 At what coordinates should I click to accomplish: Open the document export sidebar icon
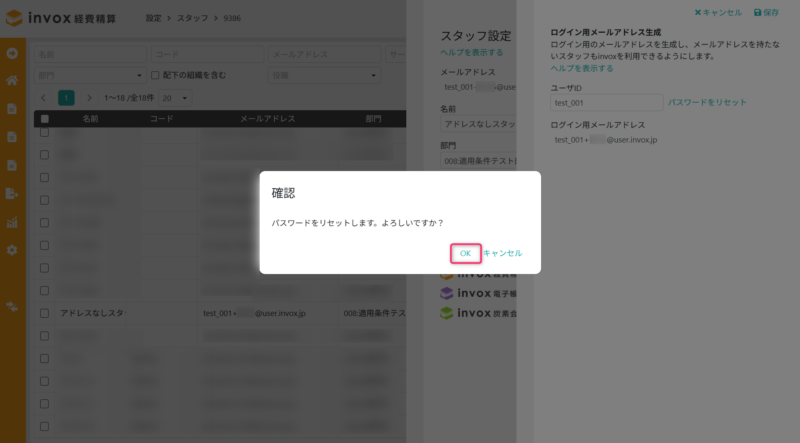pos(12,193)
